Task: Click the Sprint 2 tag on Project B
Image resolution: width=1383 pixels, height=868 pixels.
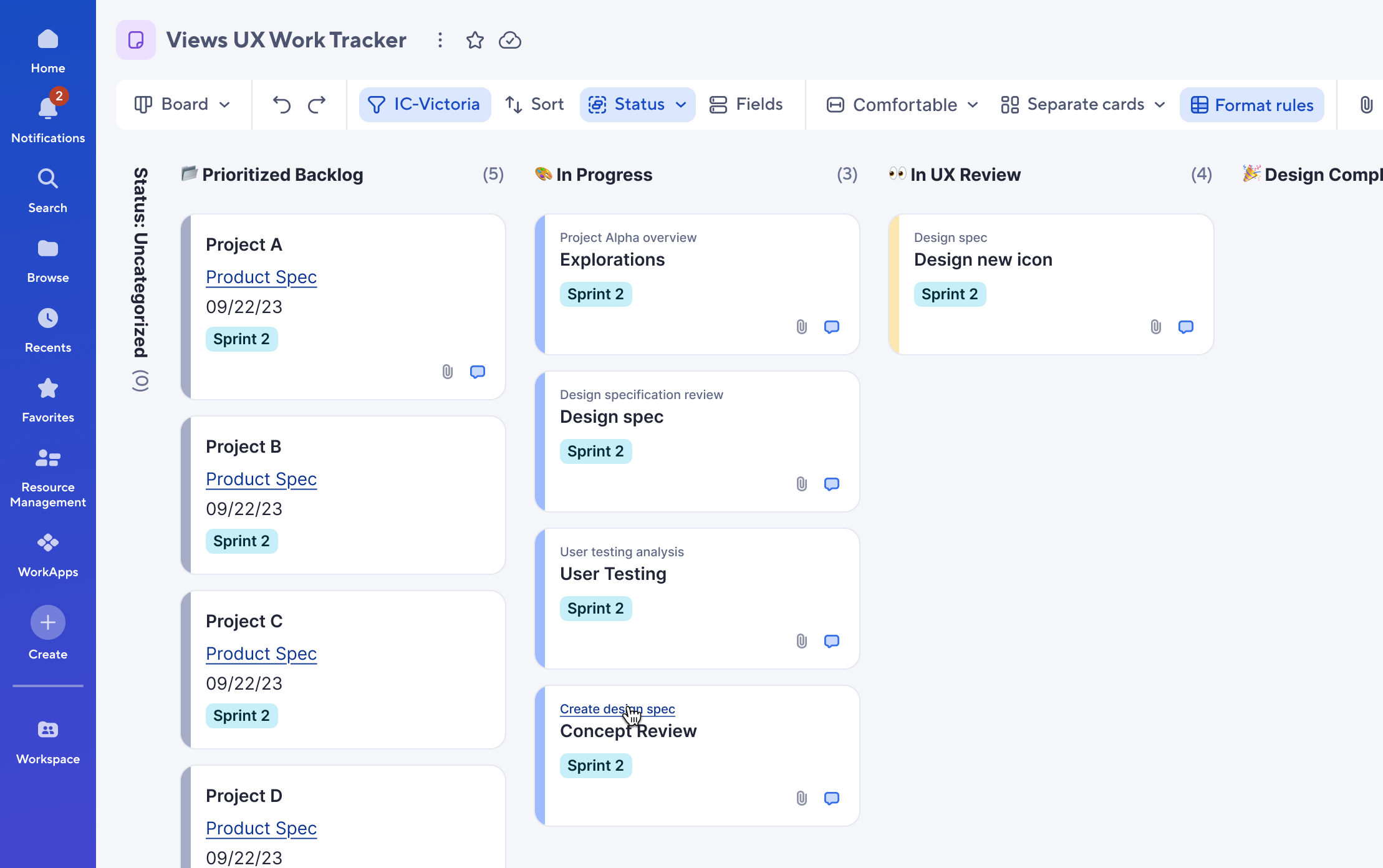Action: (x=242, y=541)
